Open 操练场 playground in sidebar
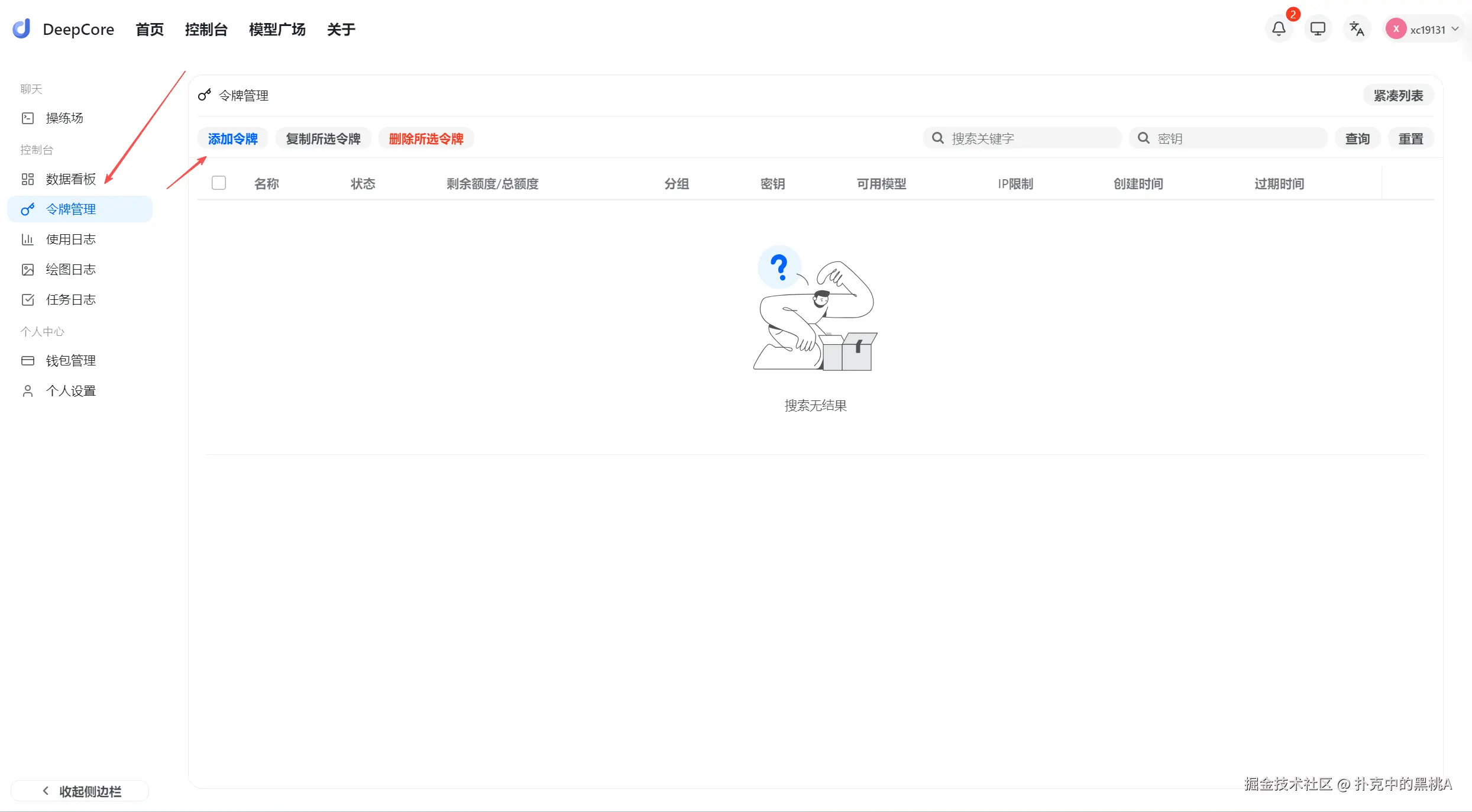 (64, 118)
